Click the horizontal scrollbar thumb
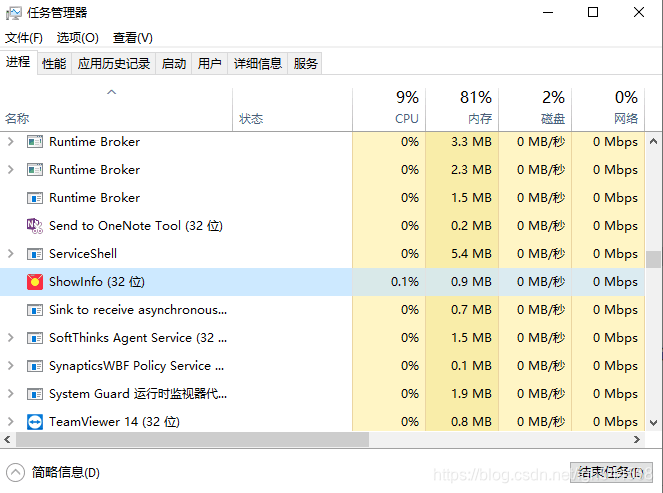Screen dimensions: 663x493 tap(192, 440)
